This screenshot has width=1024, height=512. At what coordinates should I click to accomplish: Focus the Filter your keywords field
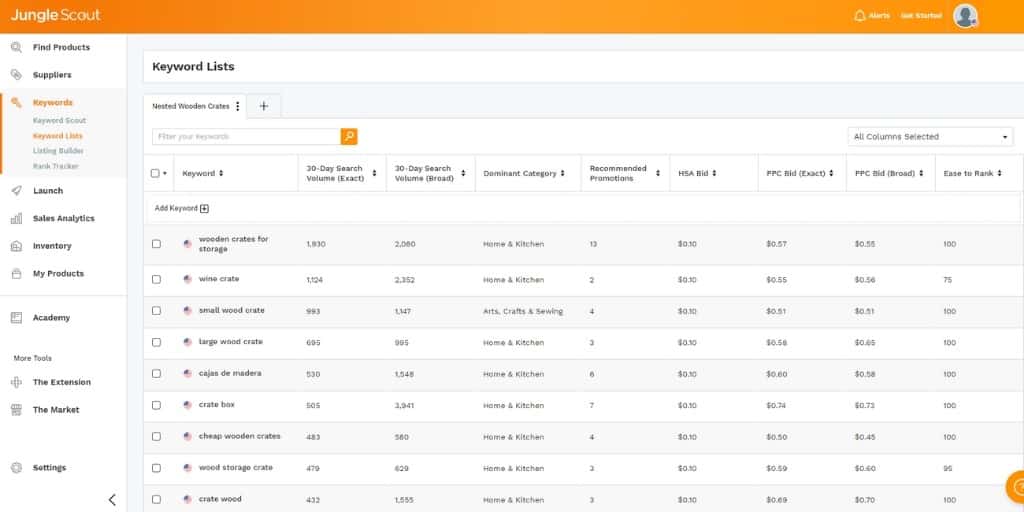click(x=246, y=136)
